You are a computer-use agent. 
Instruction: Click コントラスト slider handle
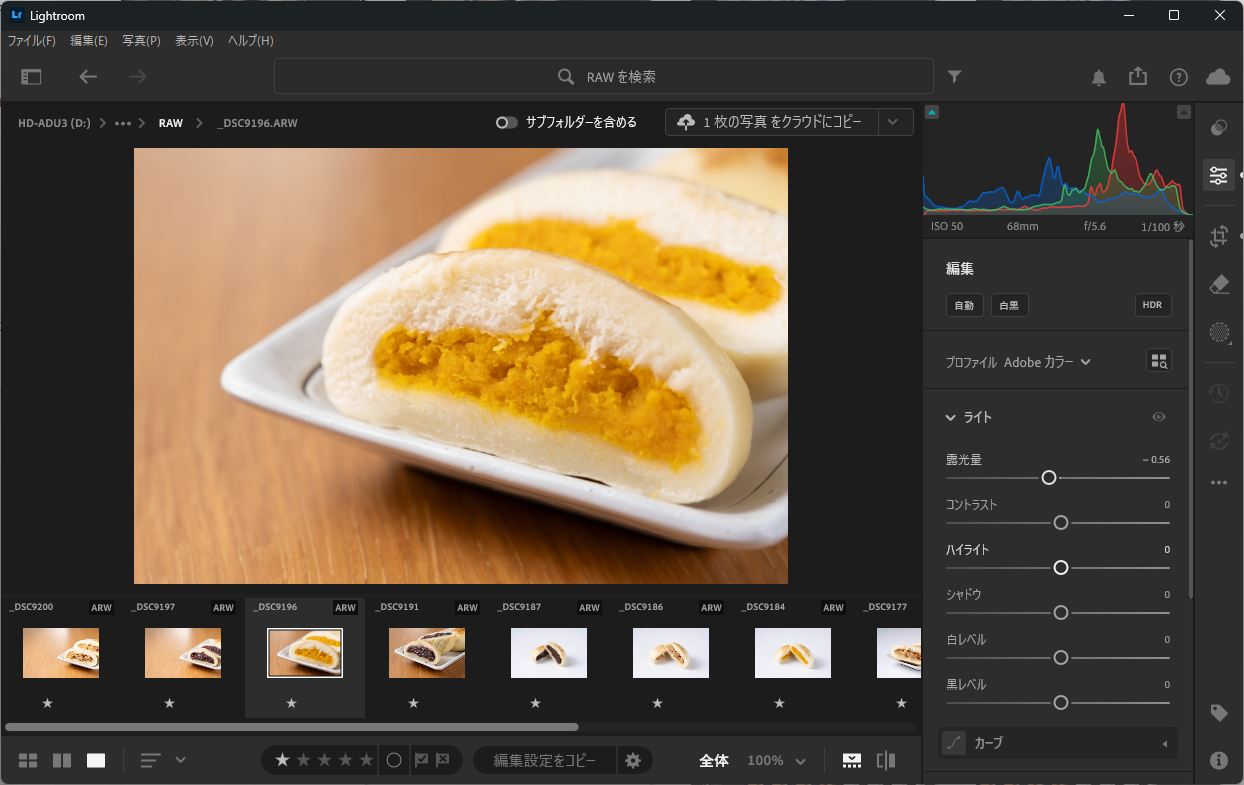[x=1061, y=523]
